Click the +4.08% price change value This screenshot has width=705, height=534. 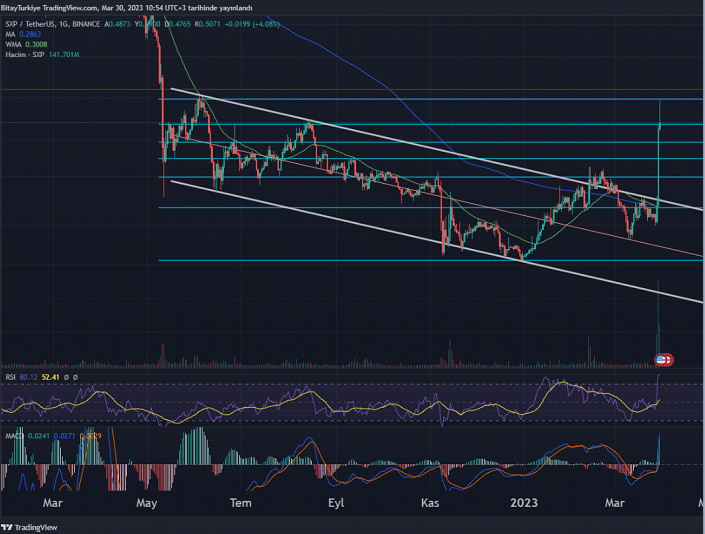pos(266,24)
